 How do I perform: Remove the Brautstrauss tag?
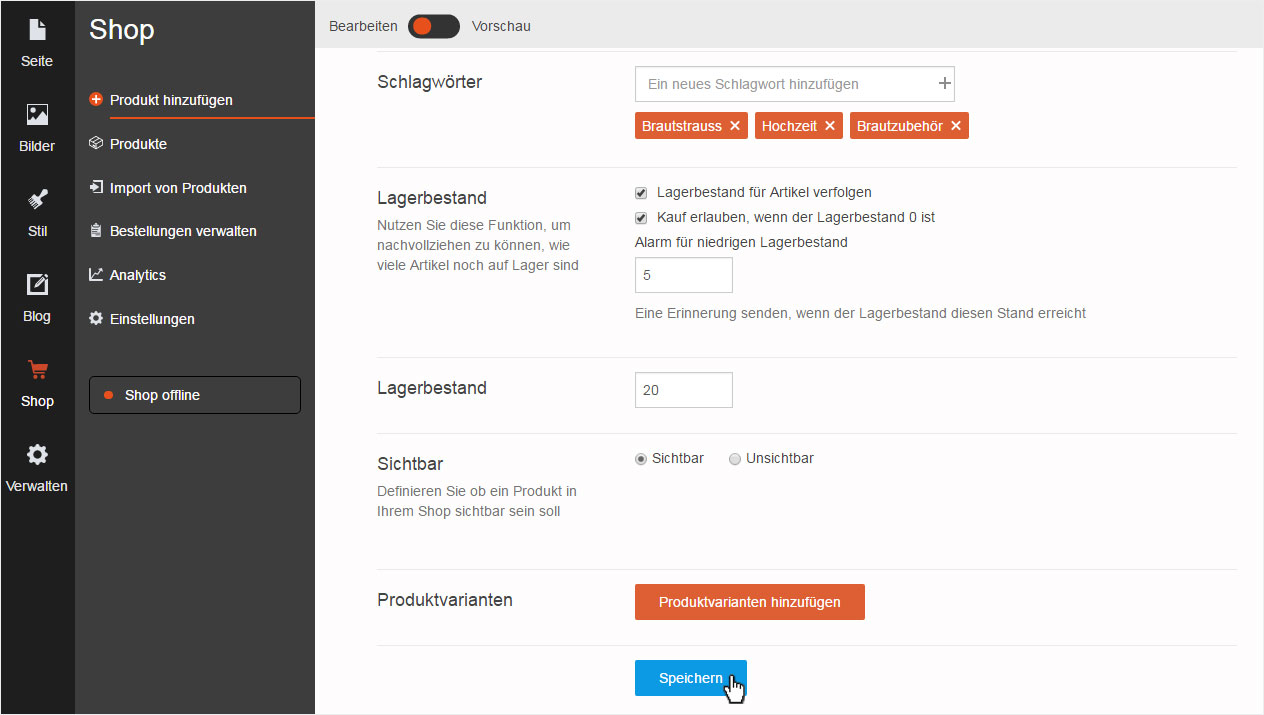(735, 126)
